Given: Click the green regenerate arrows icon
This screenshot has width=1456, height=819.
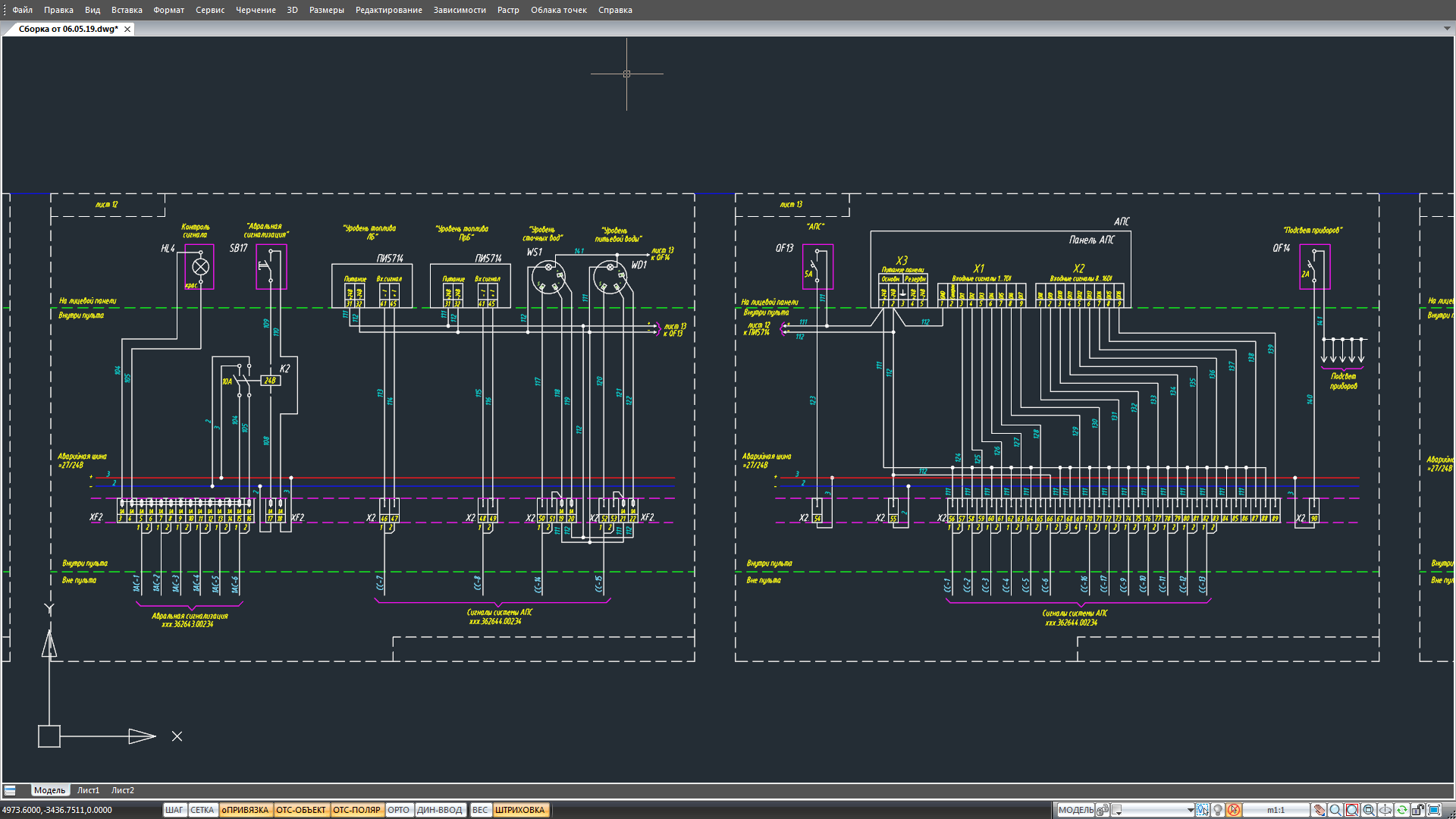Looking at the screenshot, I should point(1402,810).
